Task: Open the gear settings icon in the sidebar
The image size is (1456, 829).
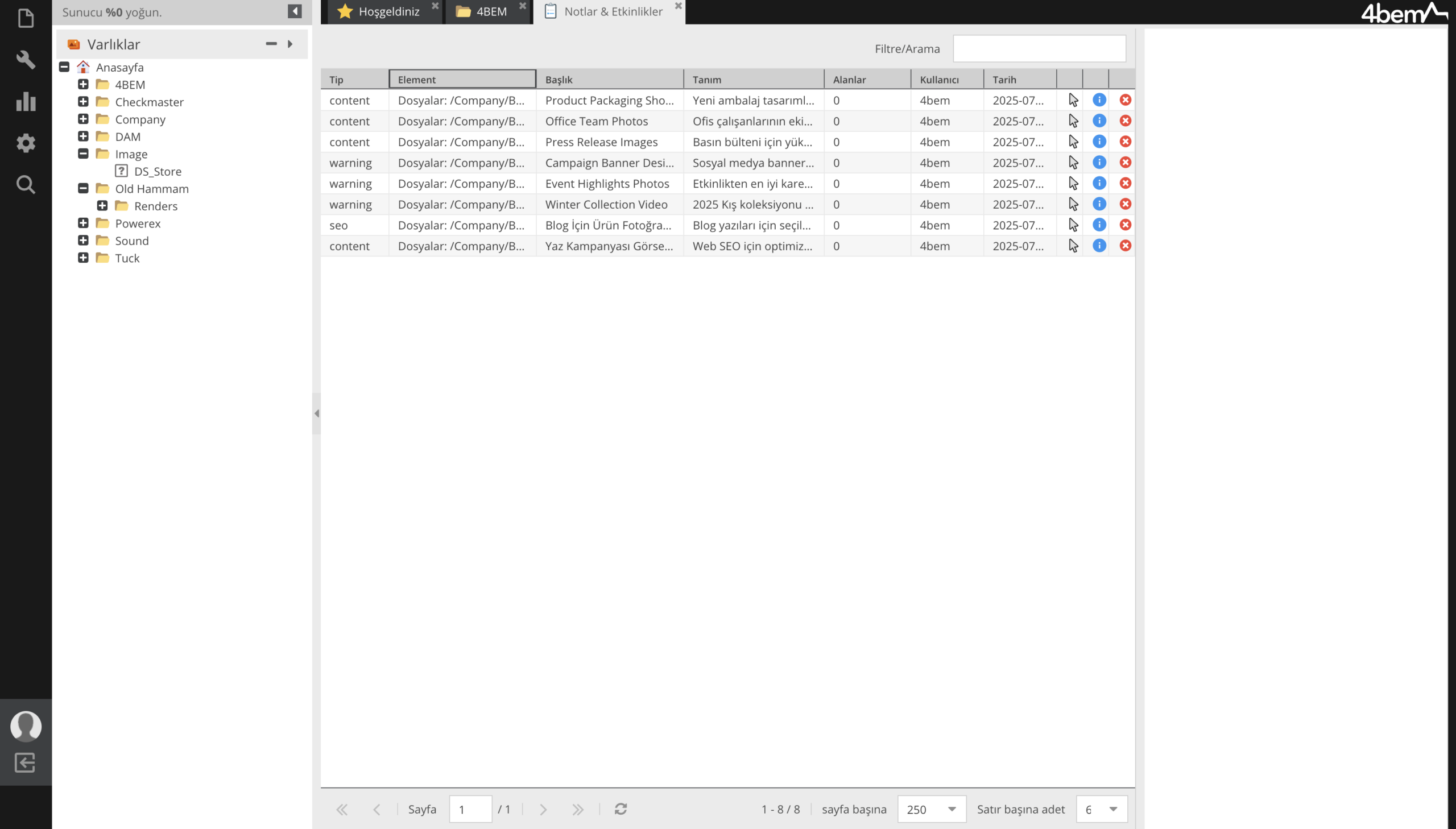Action: tap(26, 143)
